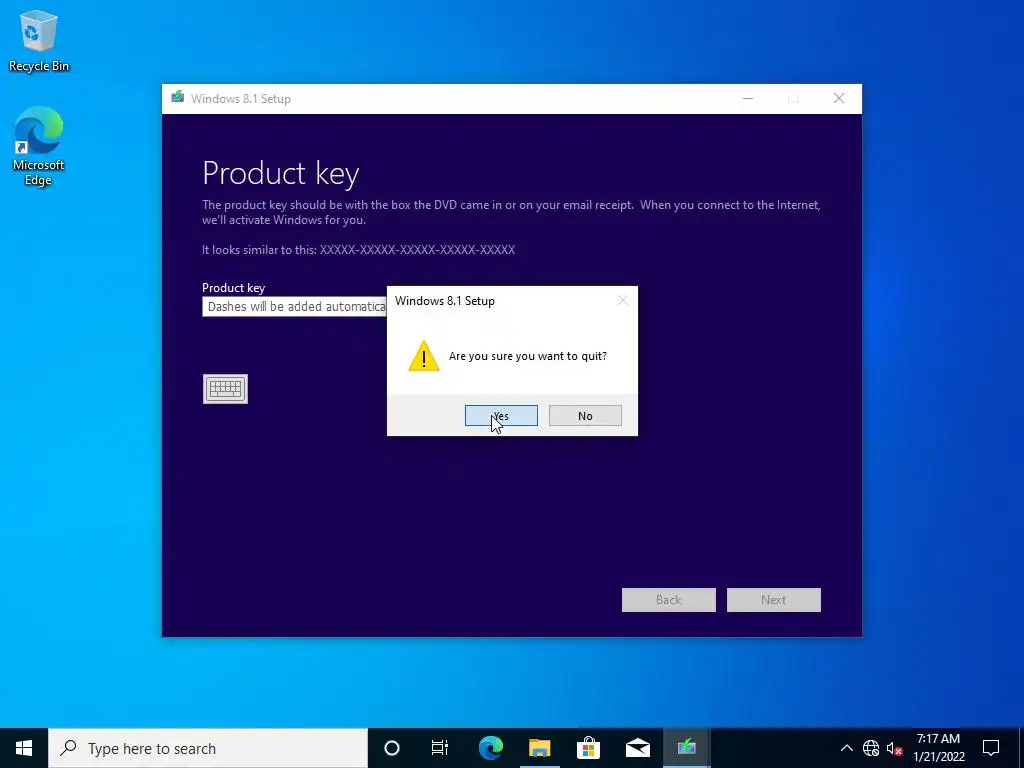
Task: Select the Microsoft Edge desktop shortcut
Action: point(39,146)
